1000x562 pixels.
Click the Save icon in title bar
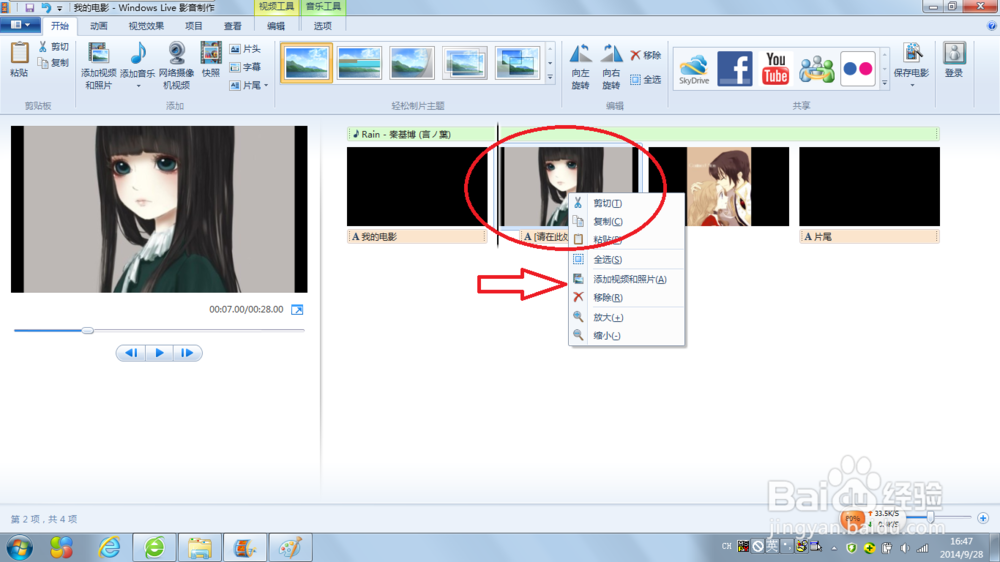[29, 8]
